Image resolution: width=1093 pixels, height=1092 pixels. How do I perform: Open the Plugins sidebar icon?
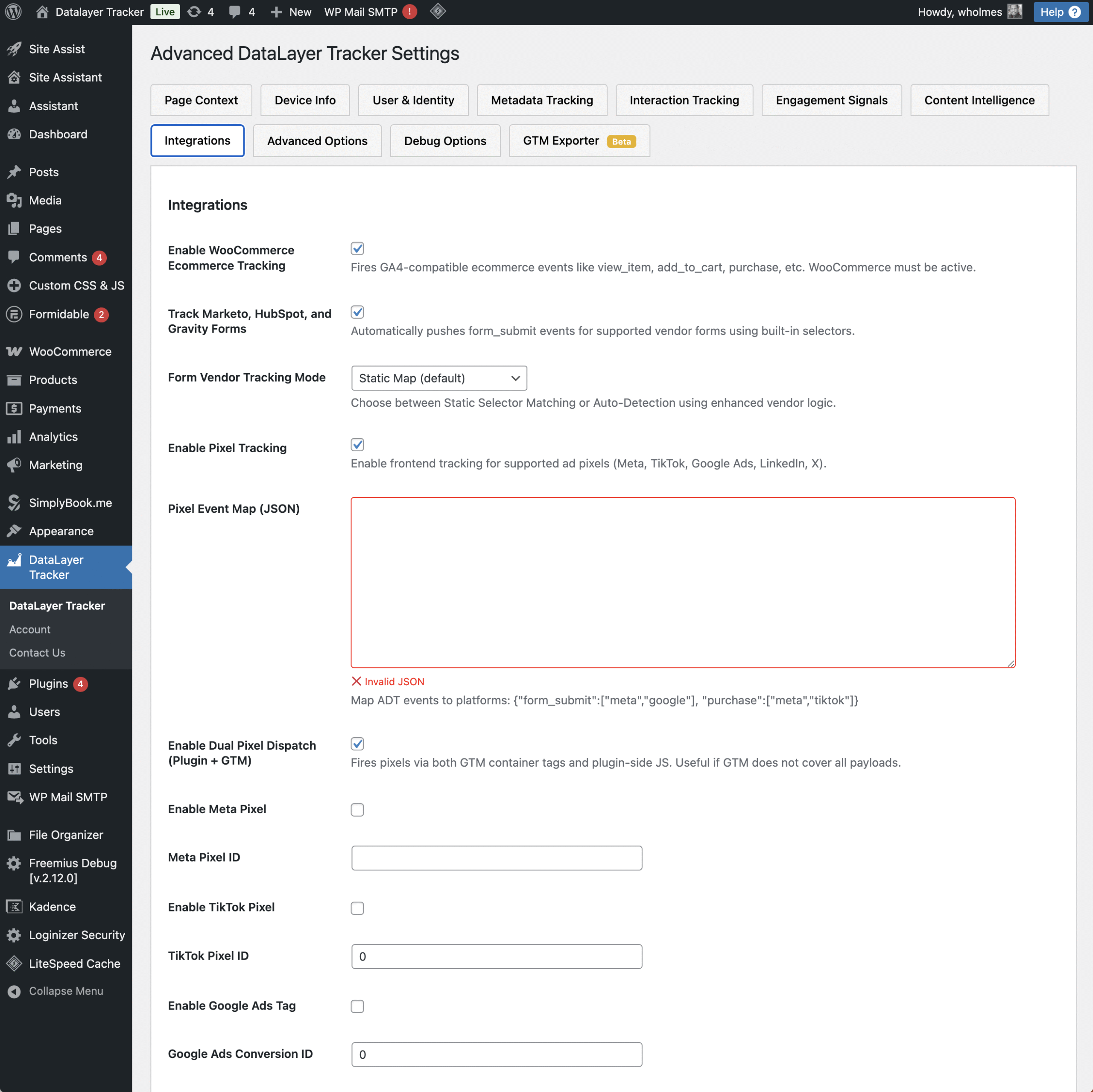click(x=14, y=683)
